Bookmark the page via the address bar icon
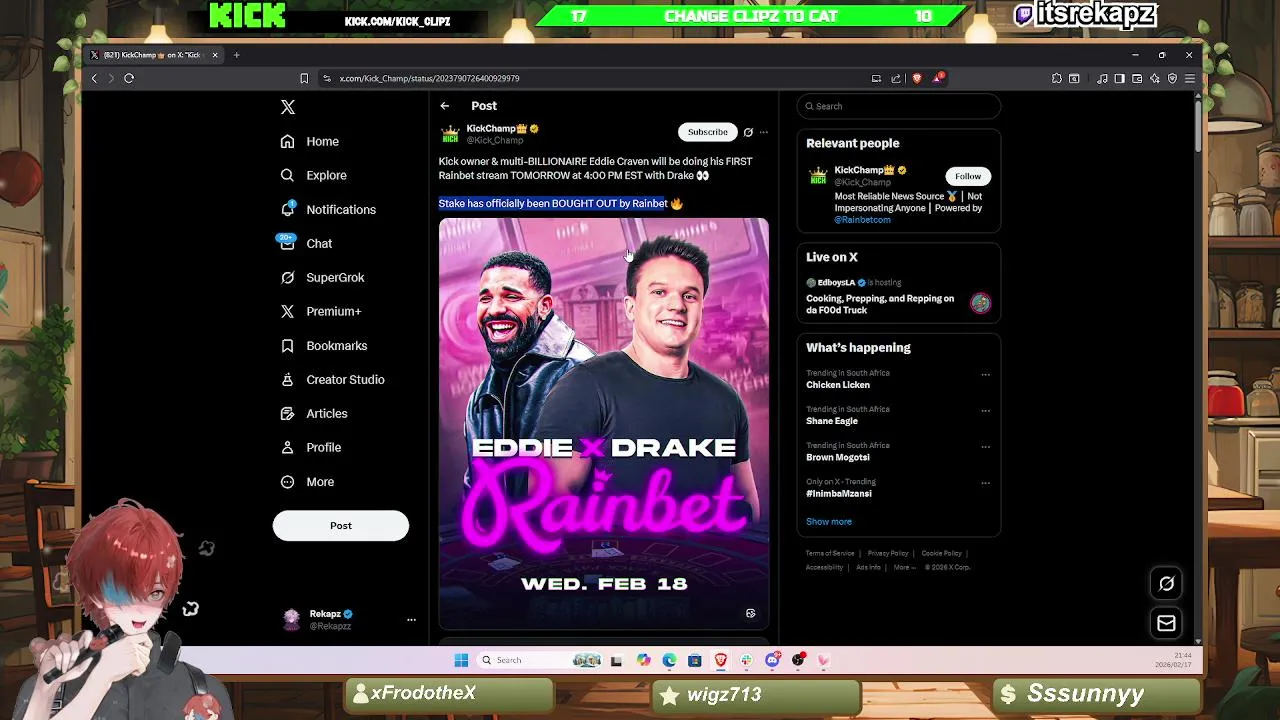Viewport: 1280px width, 720px height. [304, 78]
